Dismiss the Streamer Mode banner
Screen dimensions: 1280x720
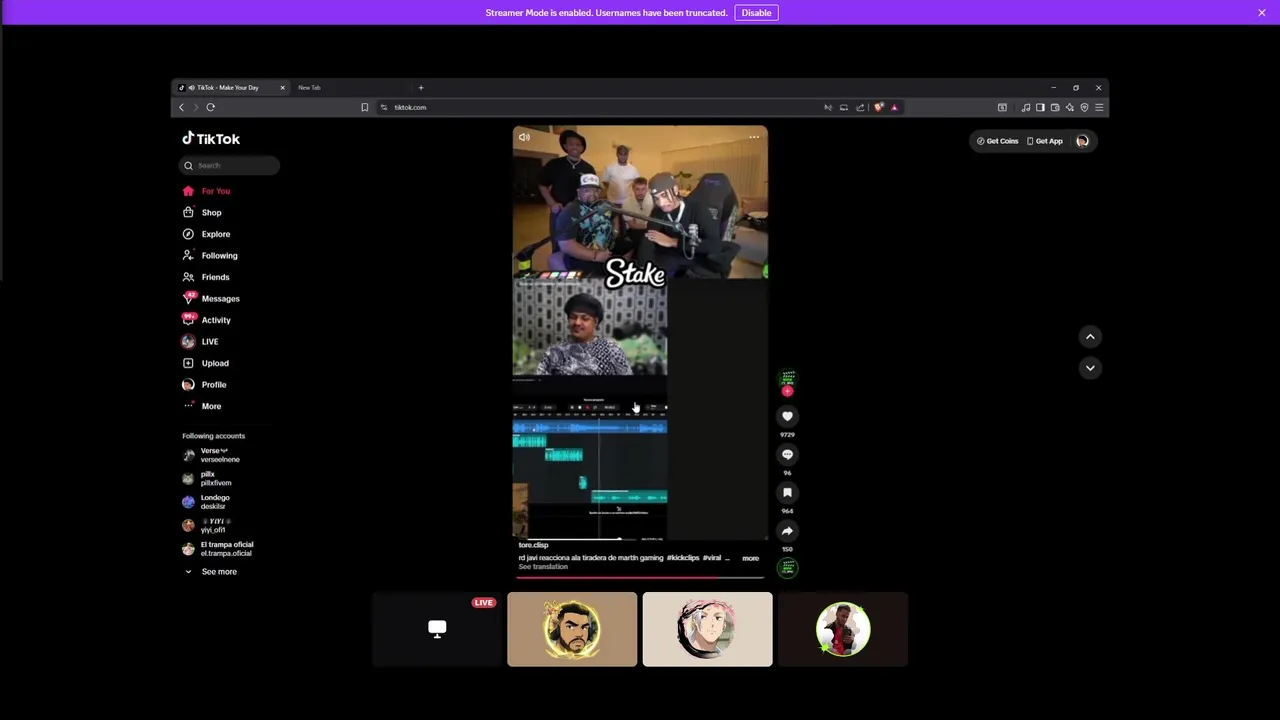(1262, 13)
